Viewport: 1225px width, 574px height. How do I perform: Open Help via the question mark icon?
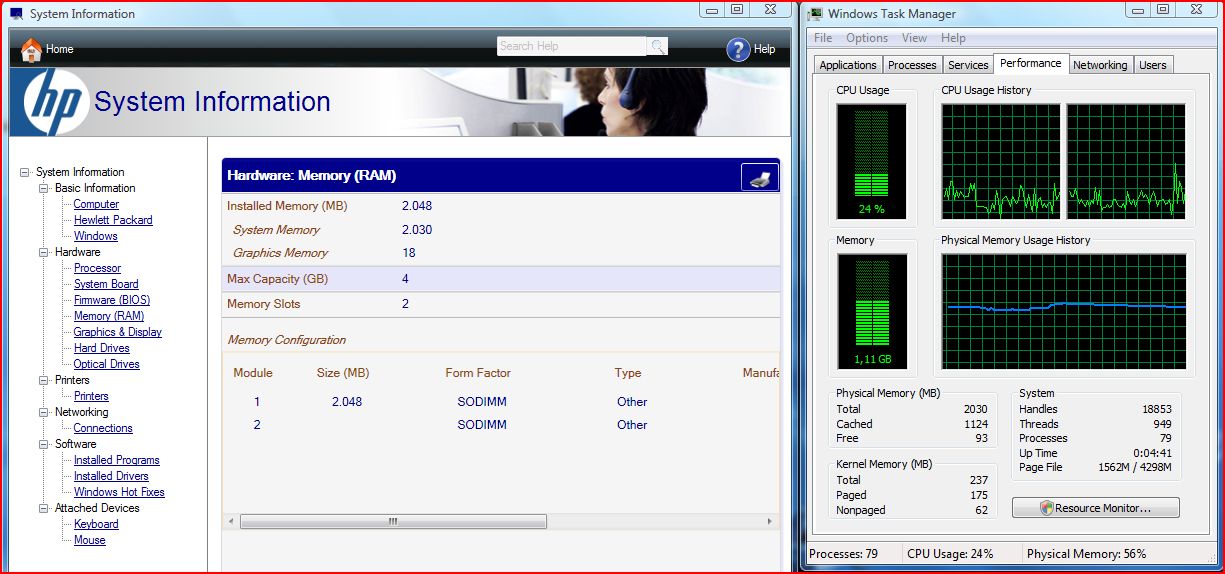(738, 49)
